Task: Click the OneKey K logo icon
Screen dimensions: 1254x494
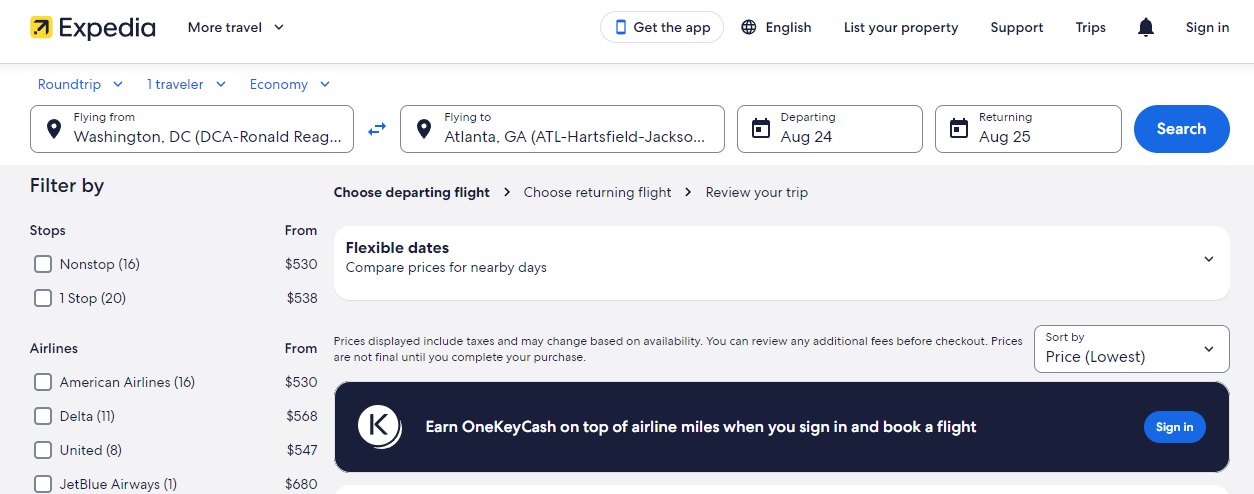Action: (379, 426)
